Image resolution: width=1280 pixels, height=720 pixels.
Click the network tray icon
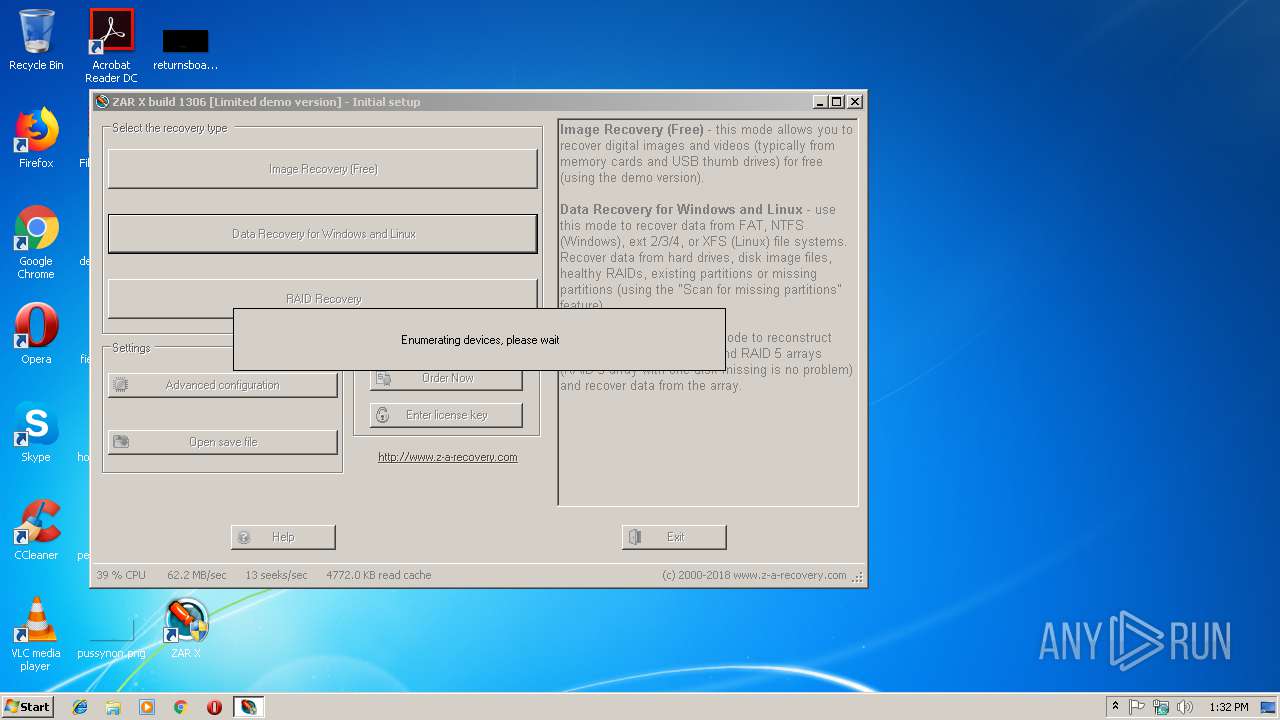(1161, 707)
